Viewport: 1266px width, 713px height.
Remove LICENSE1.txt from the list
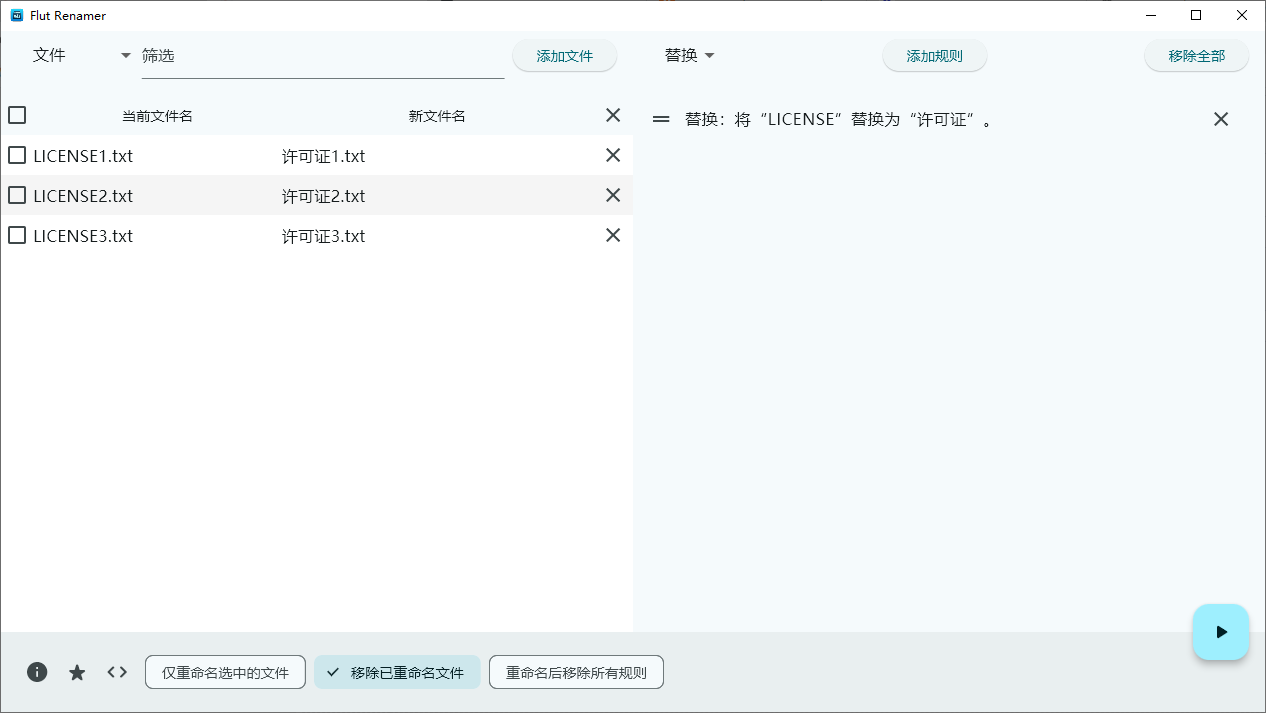[x=613, y=155]
